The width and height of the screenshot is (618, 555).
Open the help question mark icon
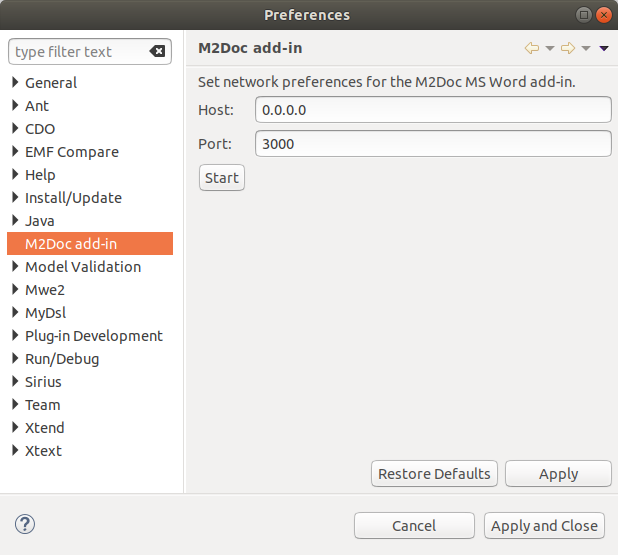coord(25,524)
